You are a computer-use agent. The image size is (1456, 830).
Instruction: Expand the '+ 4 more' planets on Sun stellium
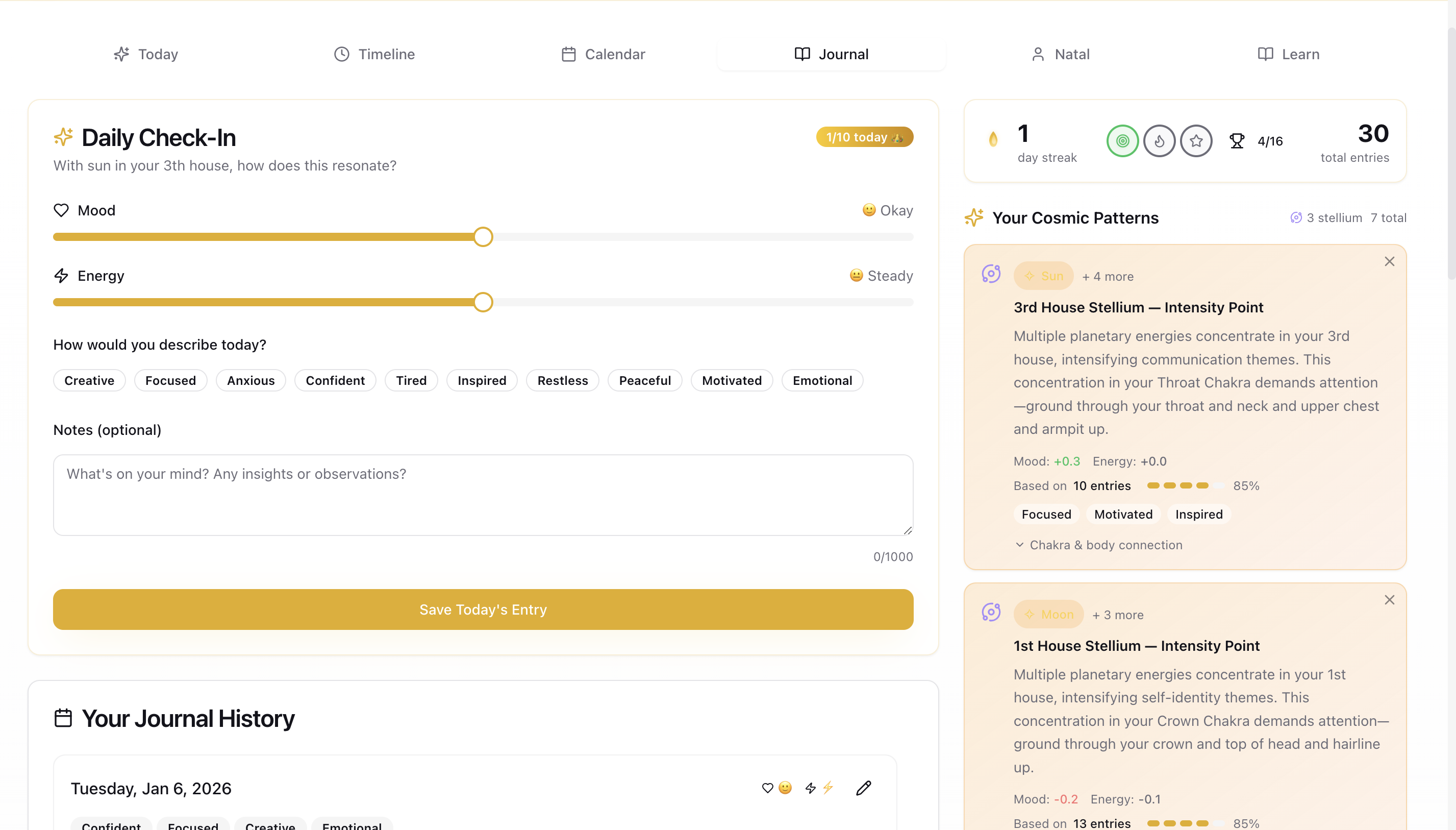click(x=1107, y=276)
